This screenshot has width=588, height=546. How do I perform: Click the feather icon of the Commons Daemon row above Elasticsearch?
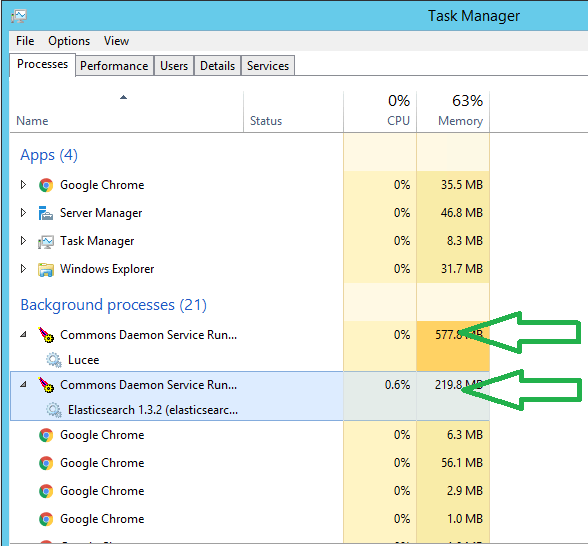pyautogui.click(x=46, y=385)
